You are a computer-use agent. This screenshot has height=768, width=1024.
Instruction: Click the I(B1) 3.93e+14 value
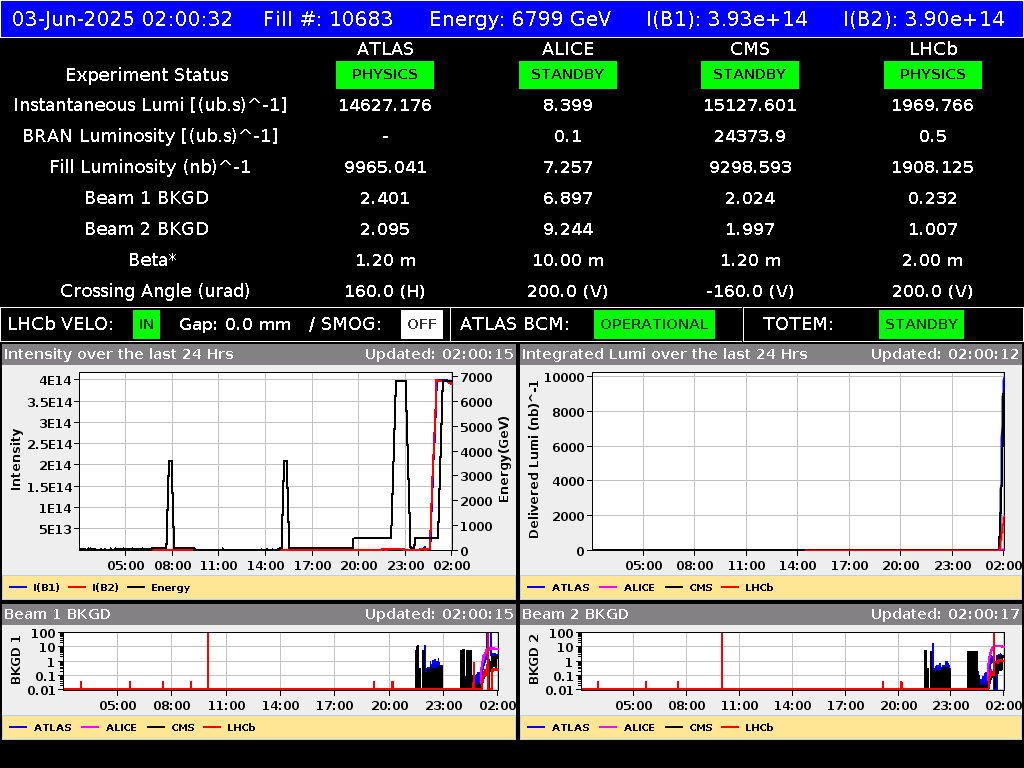click(727, 18)
